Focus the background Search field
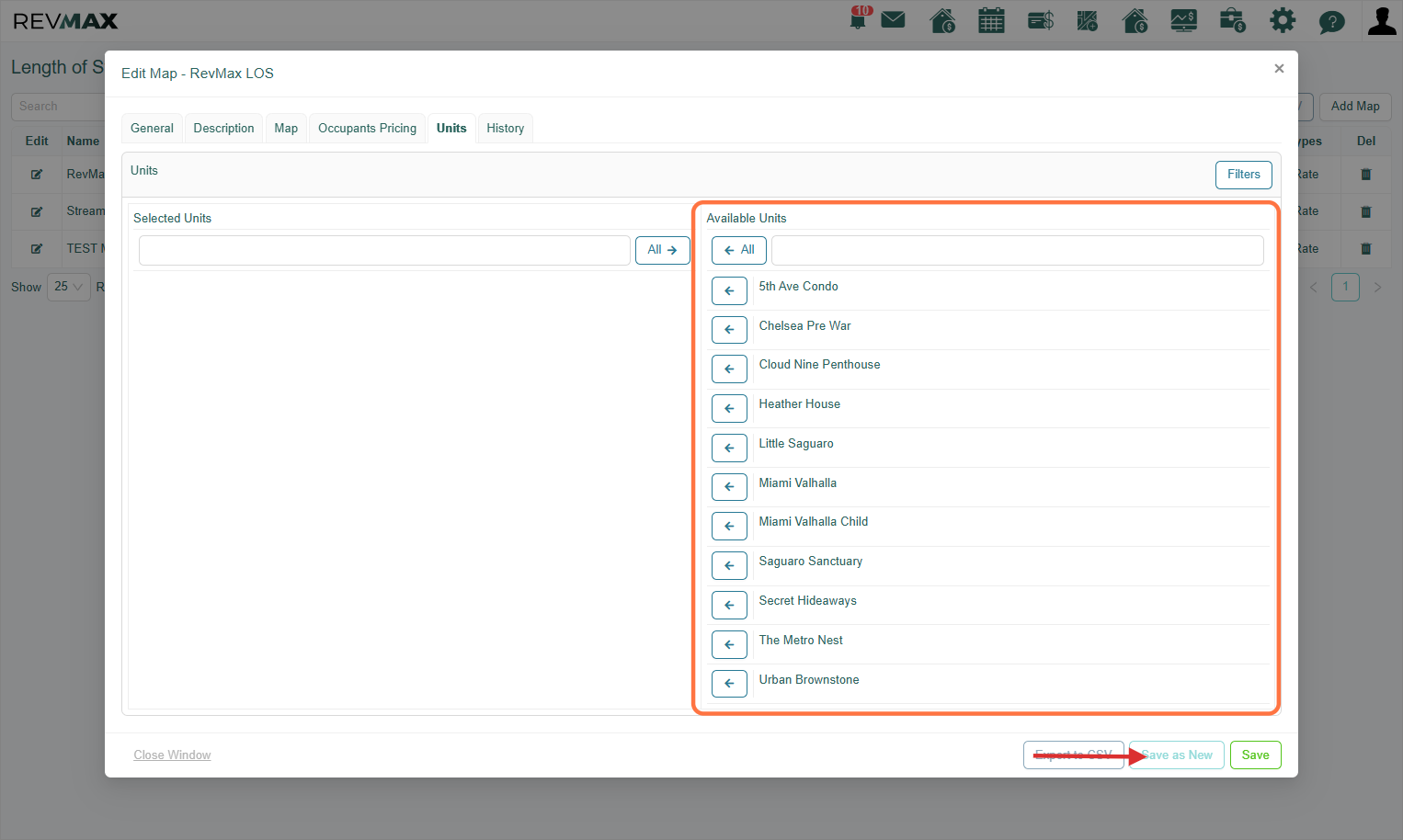The image size is (1403, 840). coord(57,107)
